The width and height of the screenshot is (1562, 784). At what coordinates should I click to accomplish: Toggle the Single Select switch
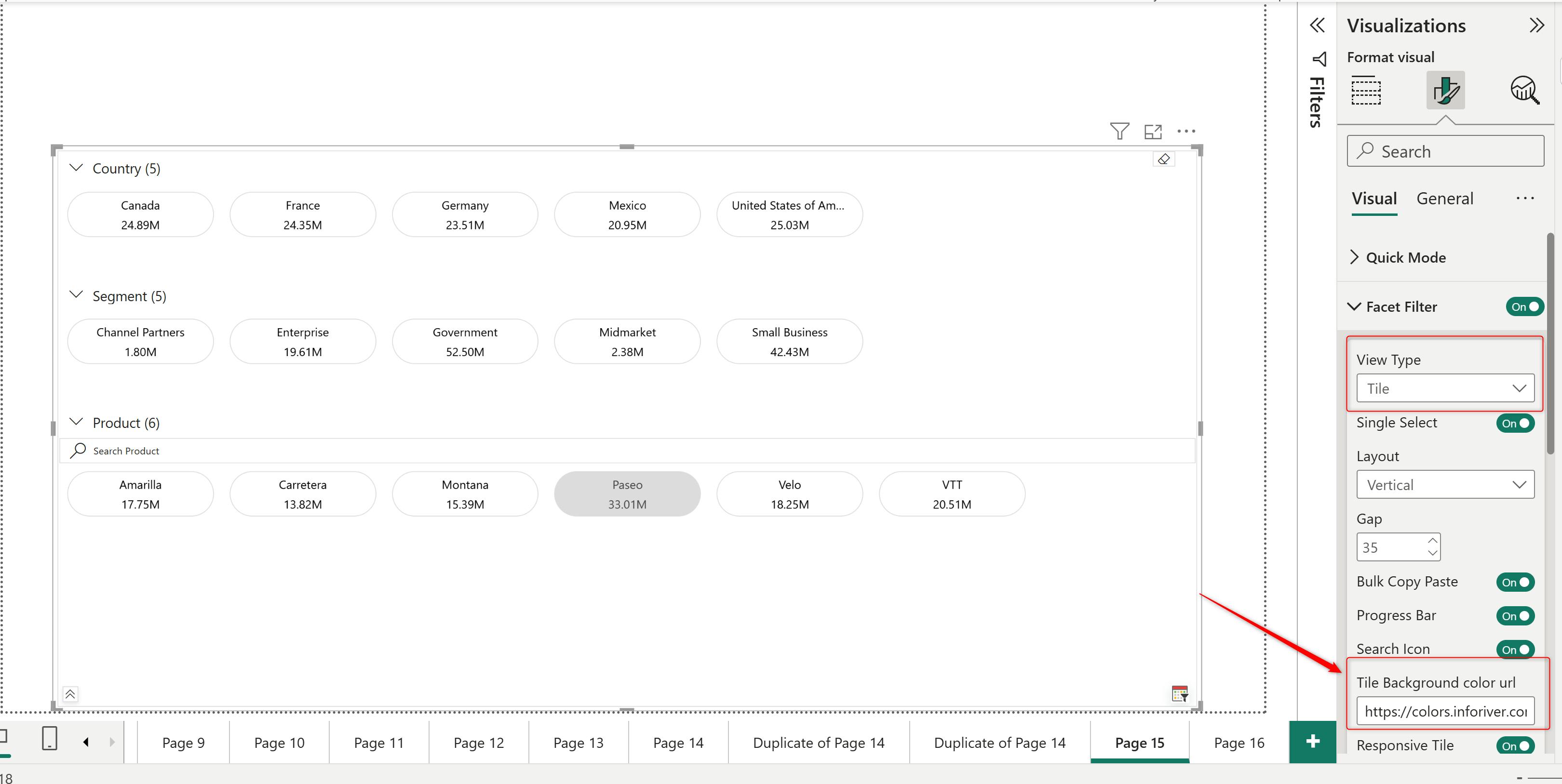pyautogui.click(x=1515, y=423)
